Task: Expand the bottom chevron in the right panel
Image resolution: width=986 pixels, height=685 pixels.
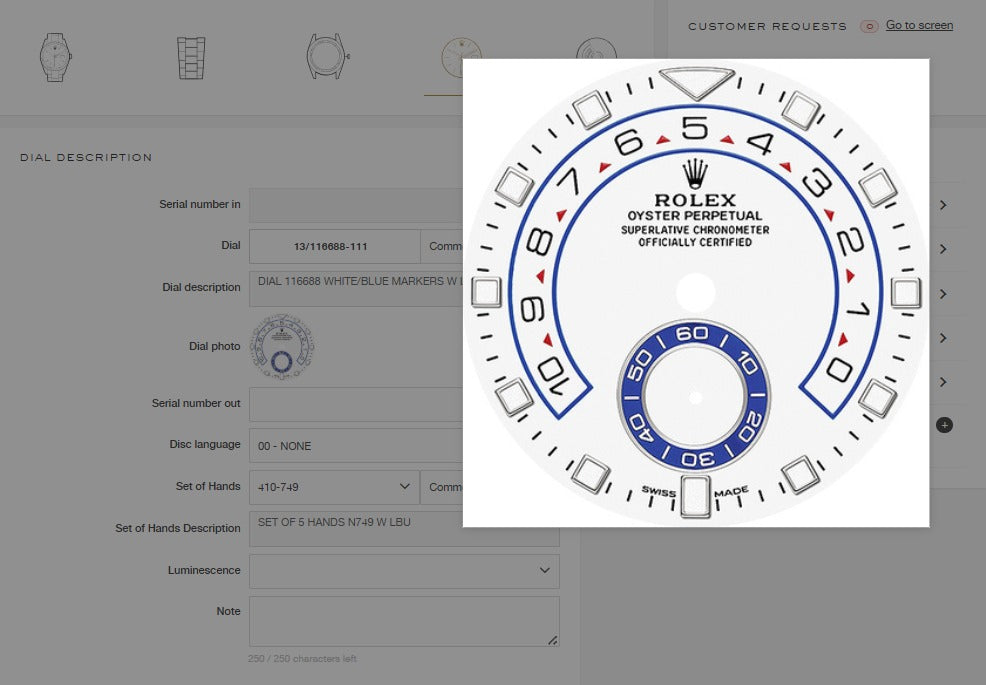Action: click(942, 382)
